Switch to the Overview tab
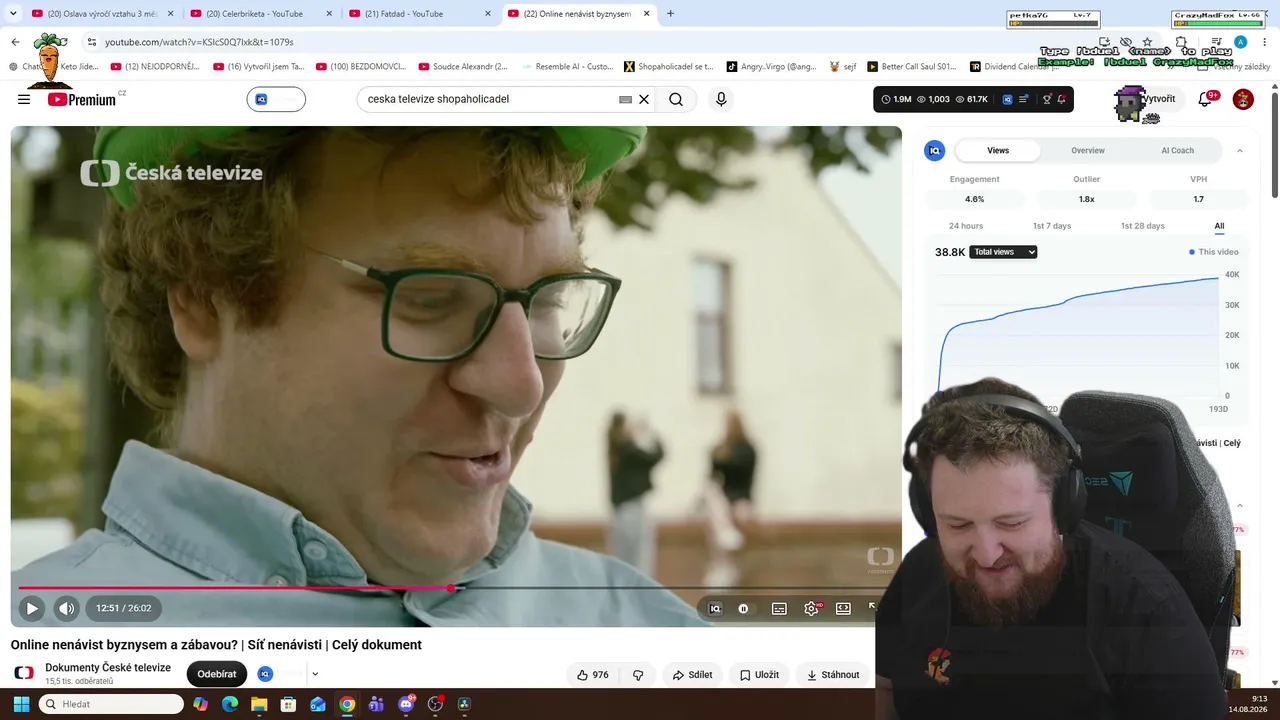The image size is (1280, 720). point(1088,150)
